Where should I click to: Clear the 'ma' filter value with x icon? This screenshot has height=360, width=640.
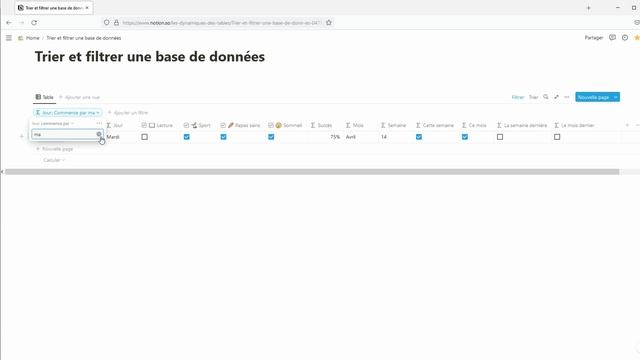pos(99,134)
